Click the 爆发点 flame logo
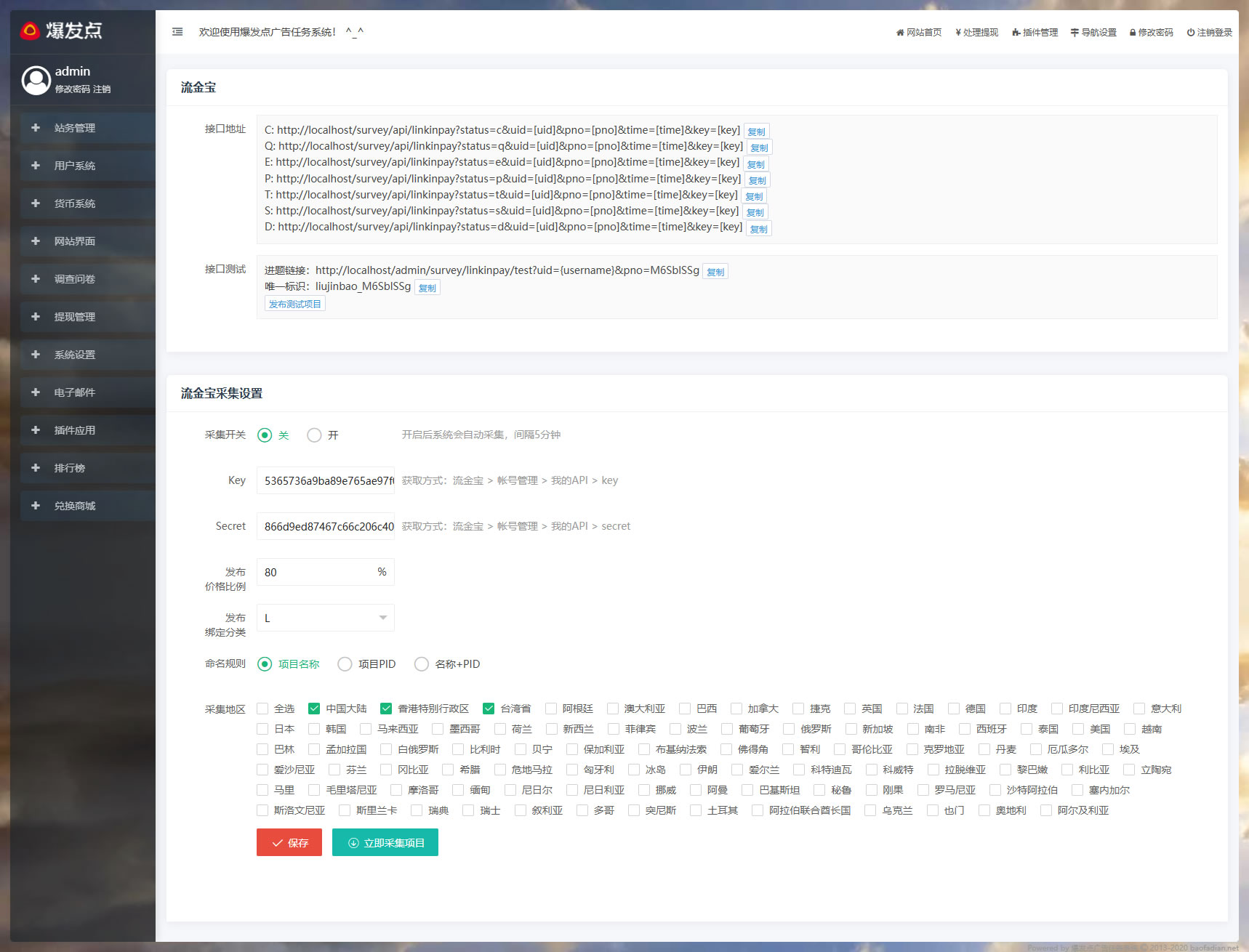Image resolution: width=1249 pixels, height=952 pixels. point(30,31)
